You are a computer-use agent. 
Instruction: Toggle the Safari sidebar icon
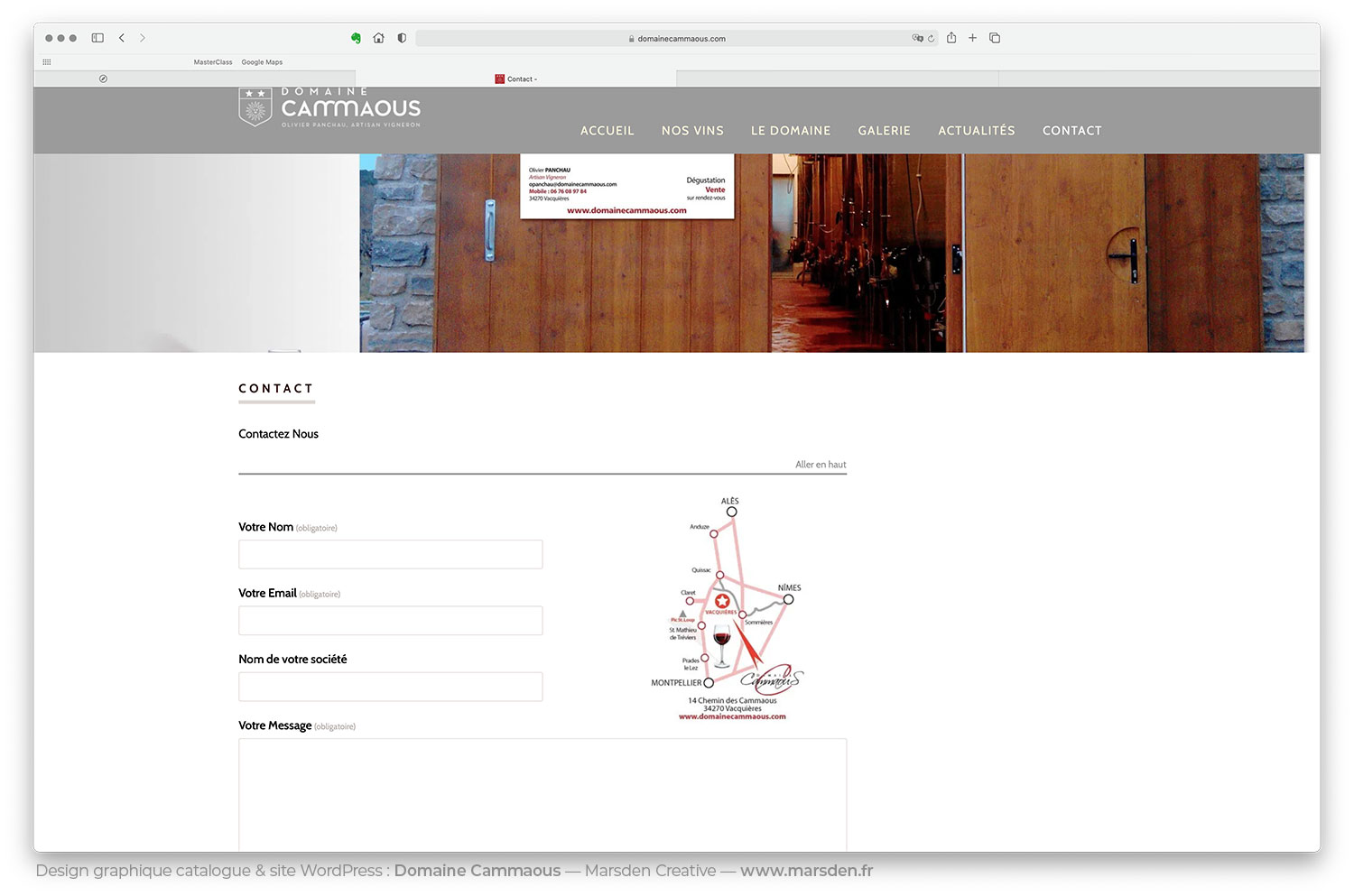[x=97, y=38]
